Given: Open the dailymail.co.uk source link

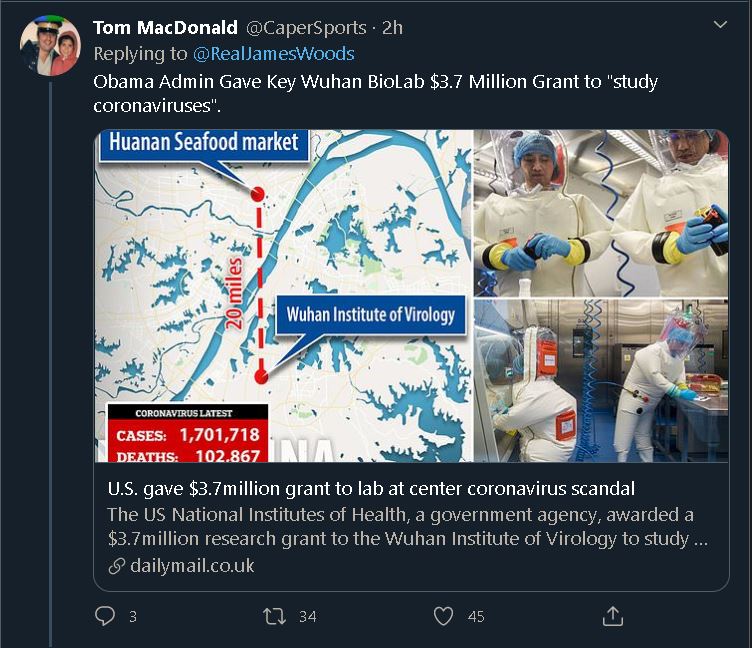Looking at the screenshot, I should (x=191, y=566).
